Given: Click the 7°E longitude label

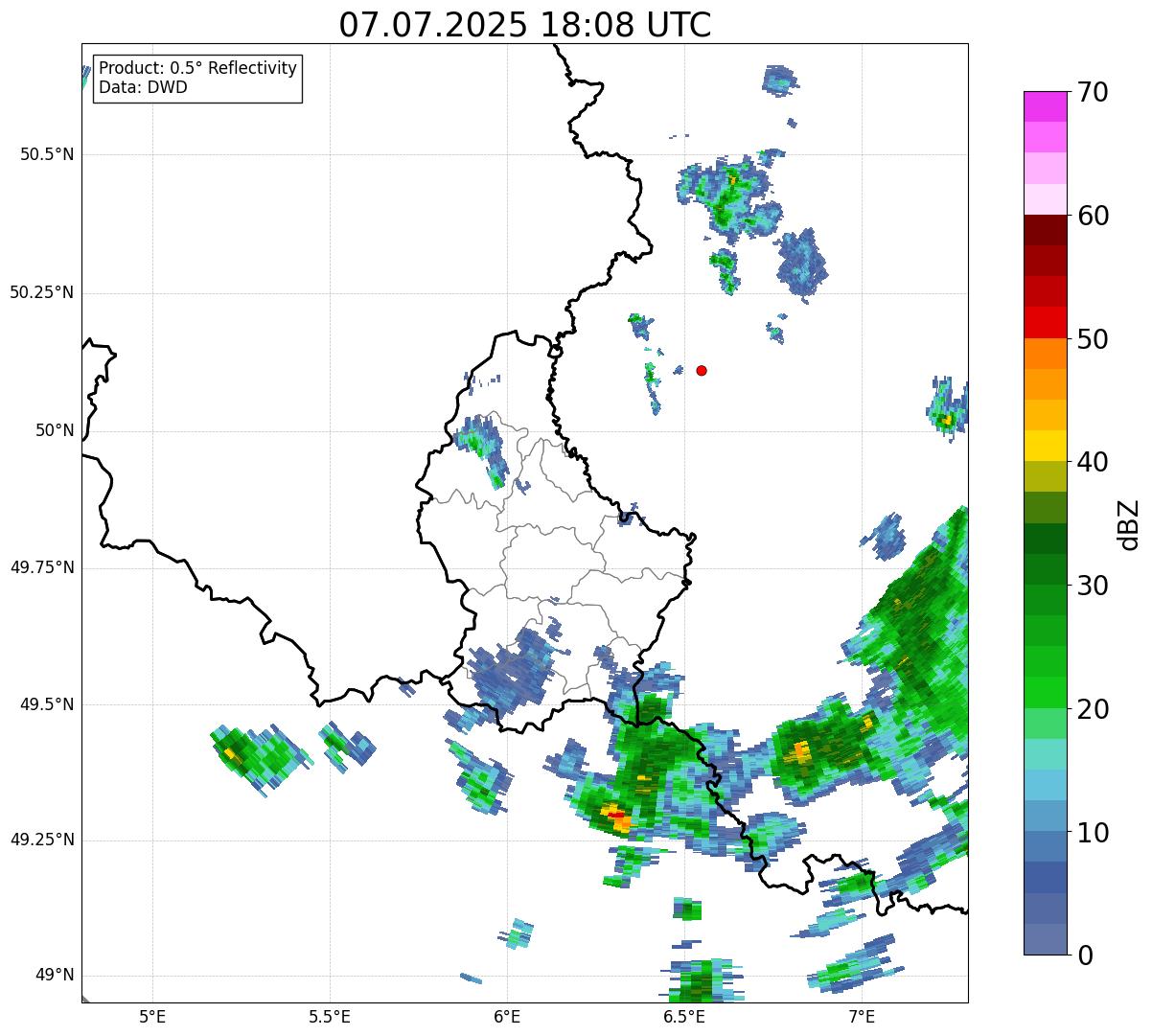Looking at the screenshot, I should point(862,1016).
